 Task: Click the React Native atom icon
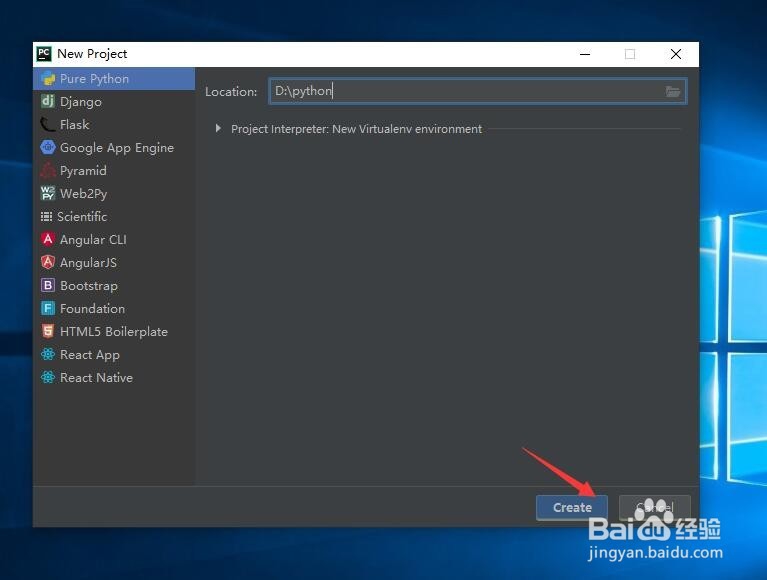[x=48, y=377]
